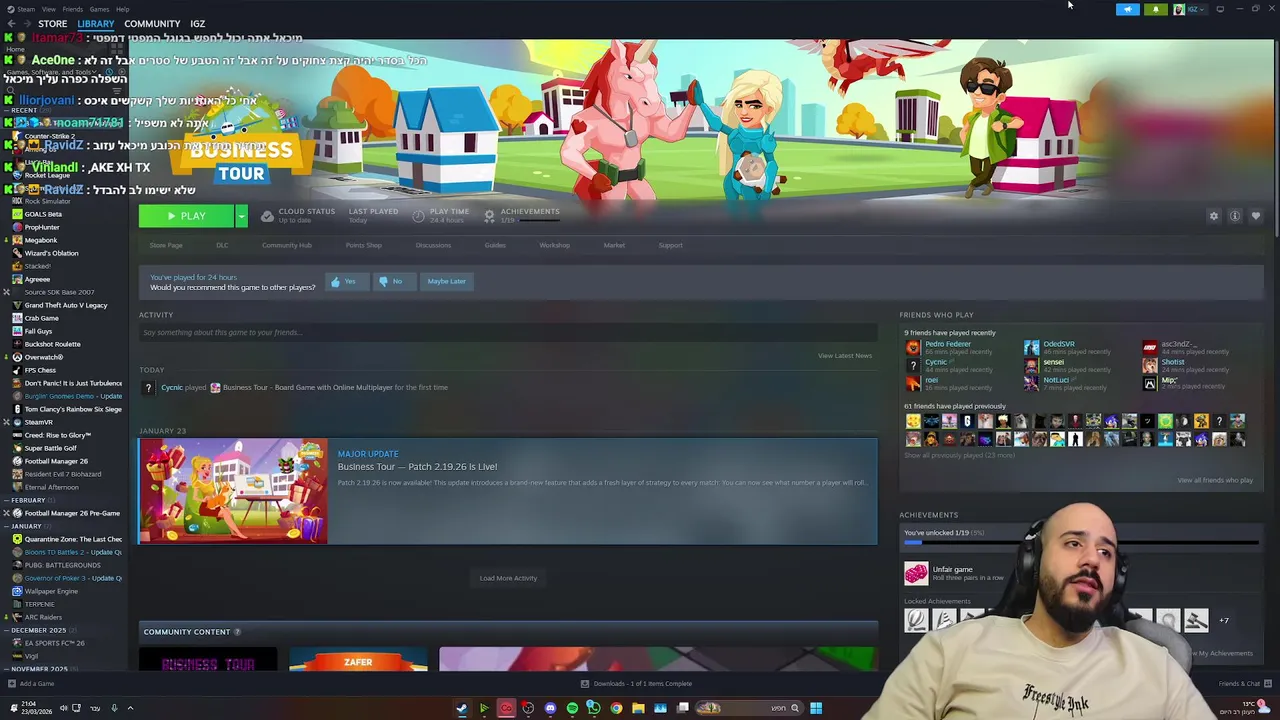
Task: Open the green notifications bell icon
Action: click(1156, 9)
